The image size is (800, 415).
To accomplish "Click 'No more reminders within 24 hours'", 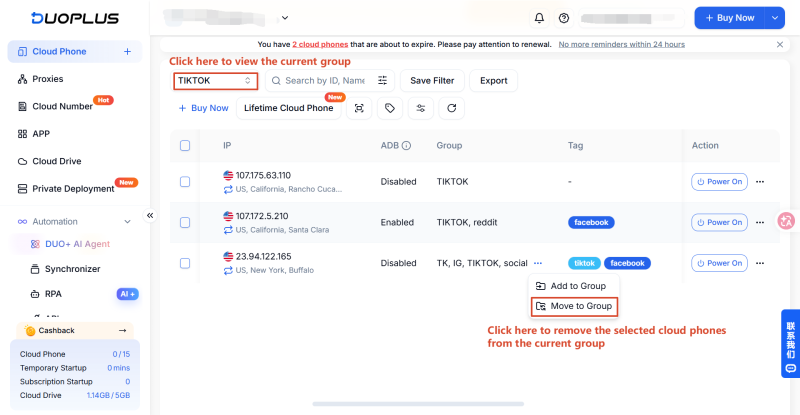I will pos(621,44).
